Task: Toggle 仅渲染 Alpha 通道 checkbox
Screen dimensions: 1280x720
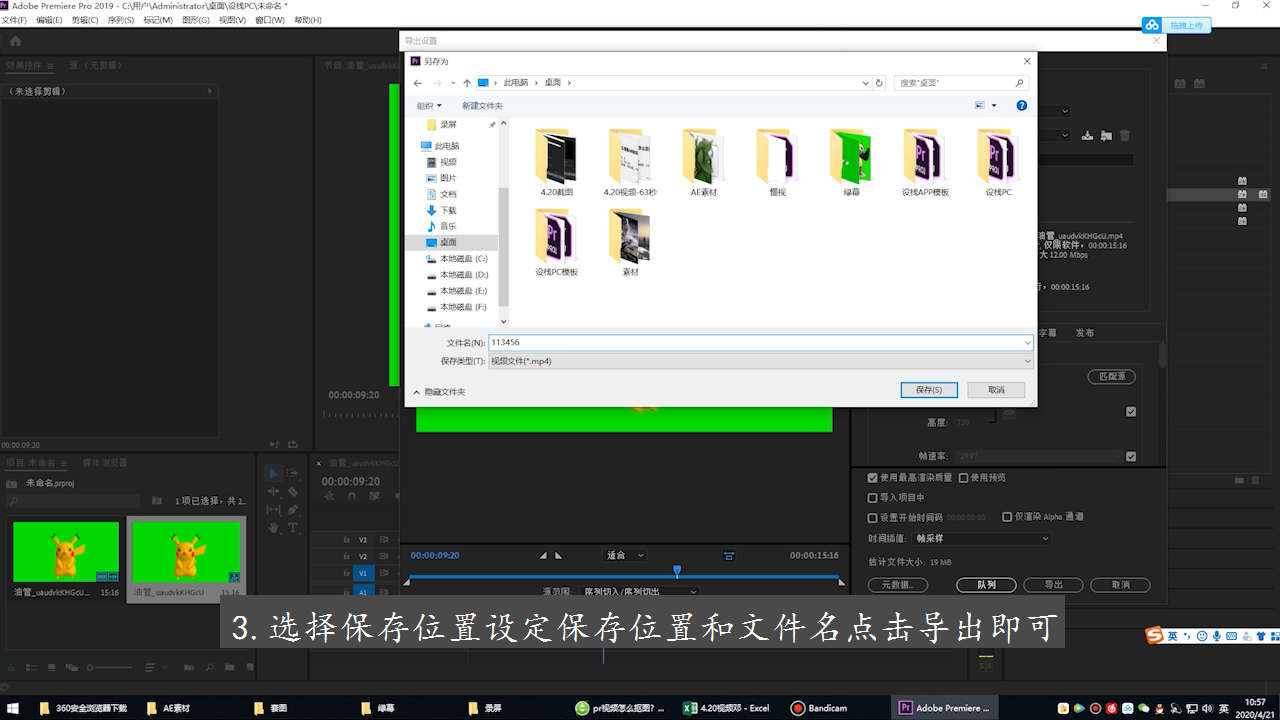Action: click(1007, 517)
